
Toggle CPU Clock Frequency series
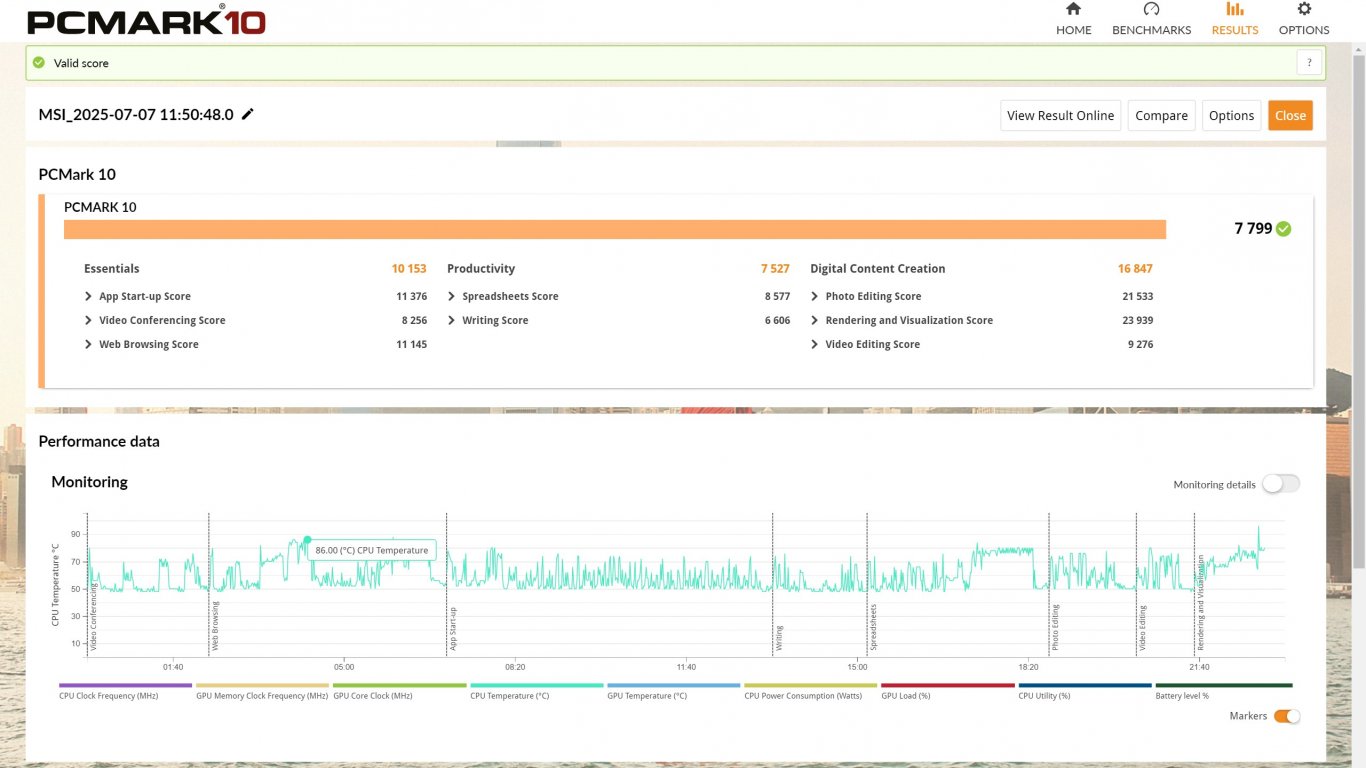coord(125,692)
